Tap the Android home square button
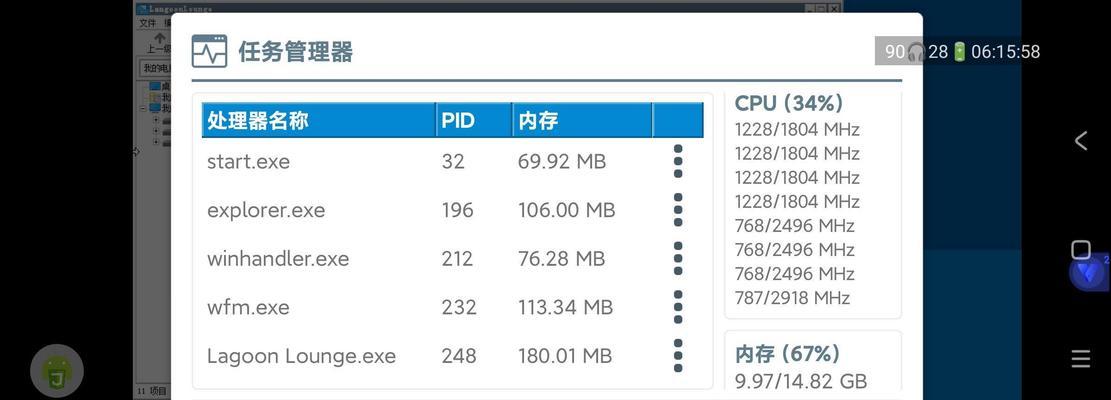1111x400 pixels. coord(1081,250)
